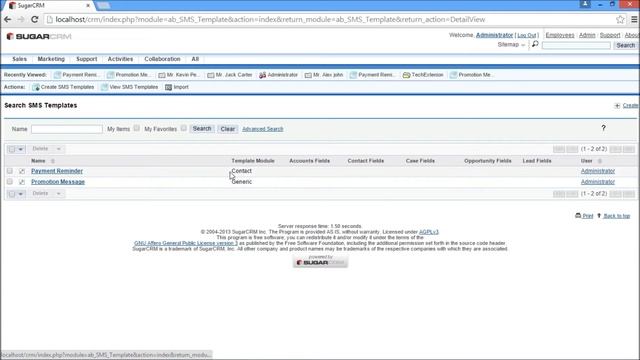Open recently viewed Mr. Jack Carter
Screen dimensions: 640x360
[230, 75]
